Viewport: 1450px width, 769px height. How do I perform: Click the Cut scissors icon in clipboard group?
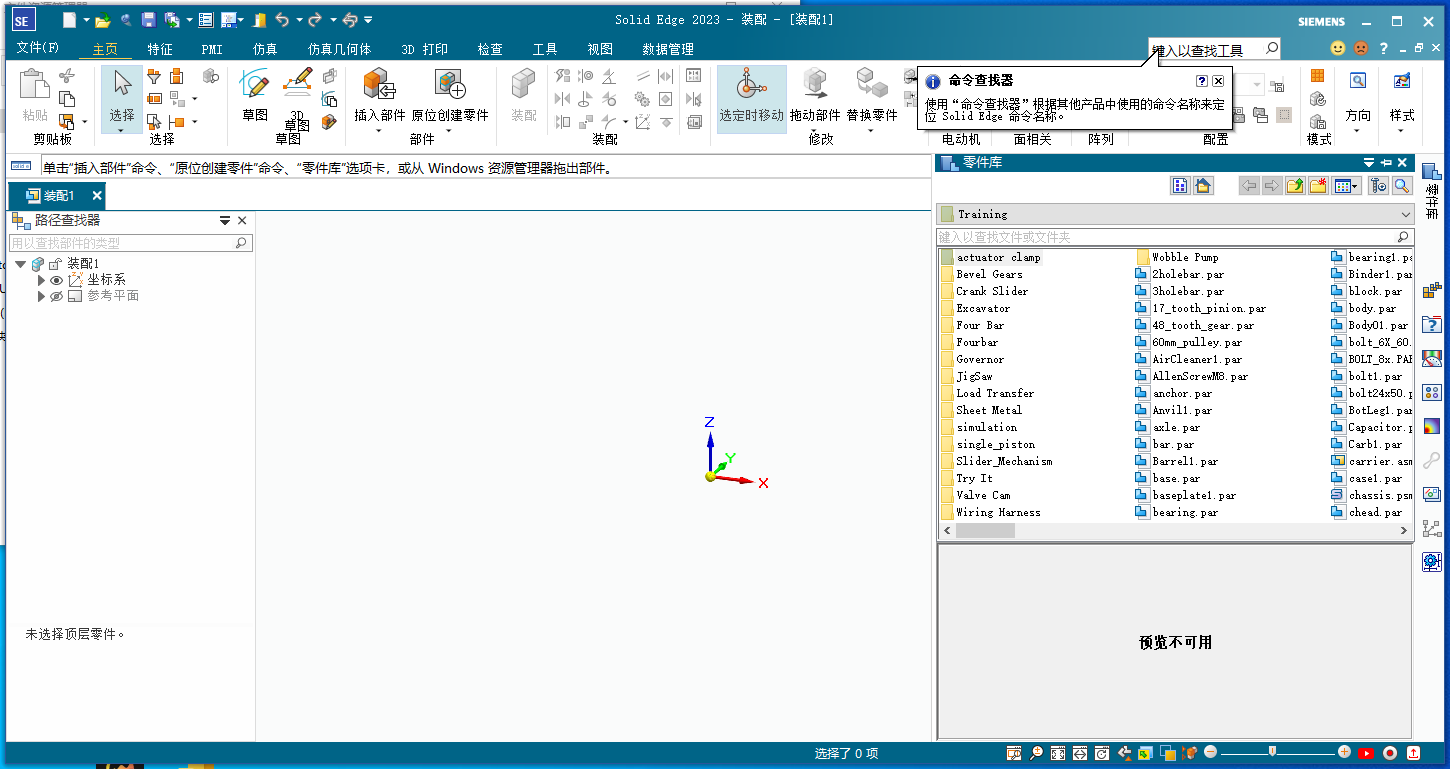pyautogui.click(x=67, y=76)
